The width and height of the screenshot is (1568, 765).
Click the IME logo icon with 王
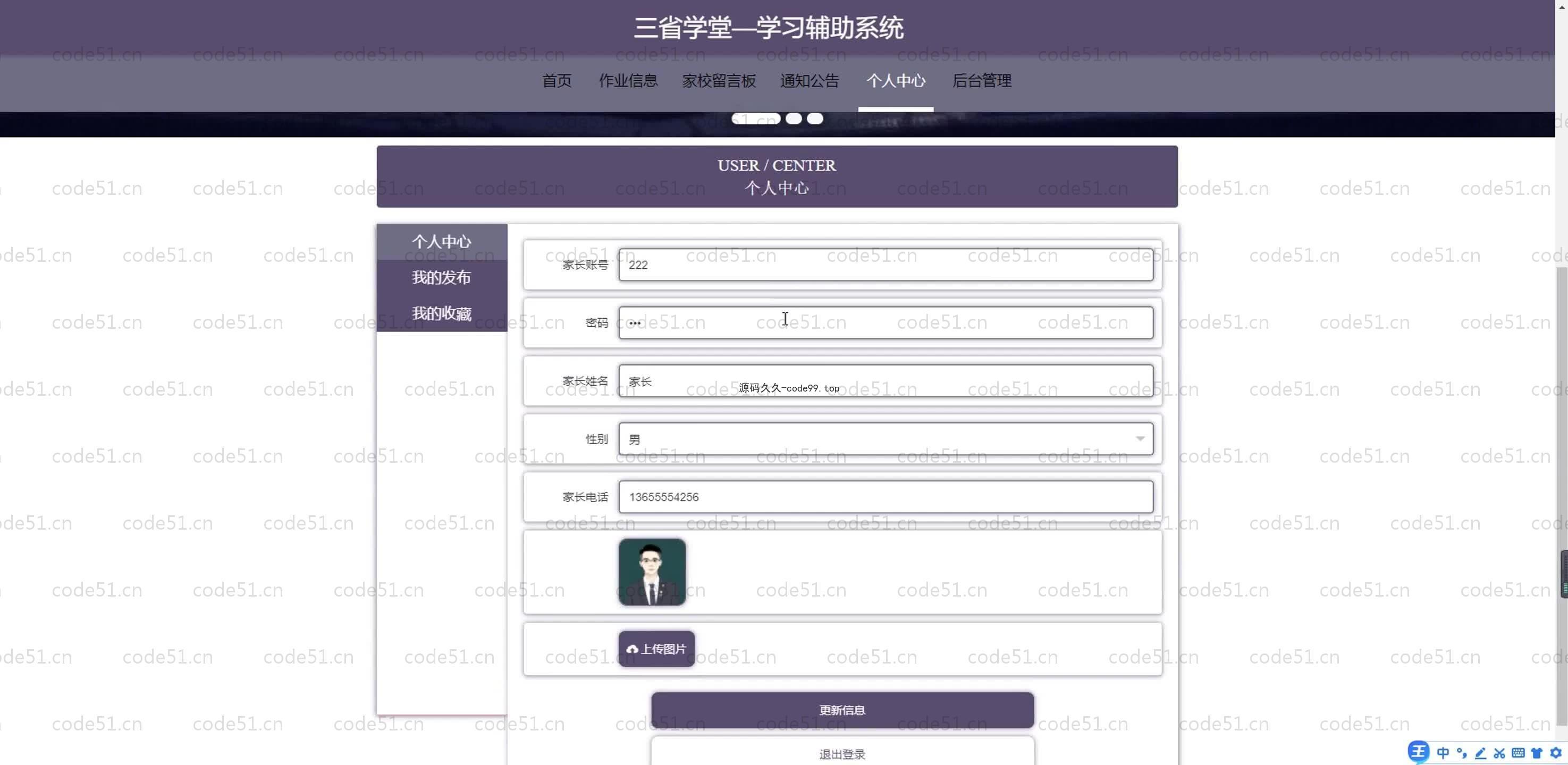[x=1418, y=752]
